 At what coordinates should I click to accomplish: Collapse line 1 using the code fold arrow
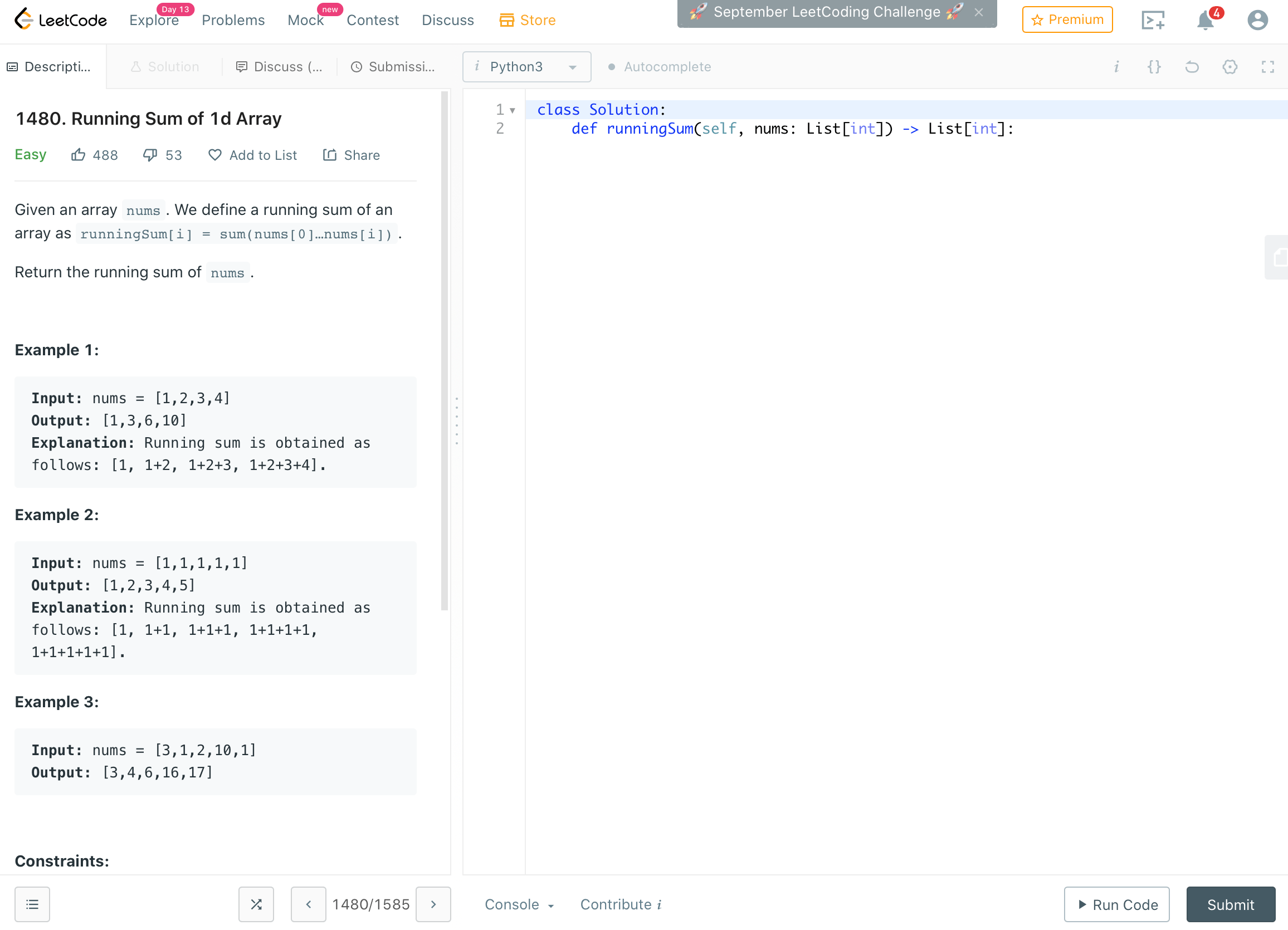(x=513, y=110)
